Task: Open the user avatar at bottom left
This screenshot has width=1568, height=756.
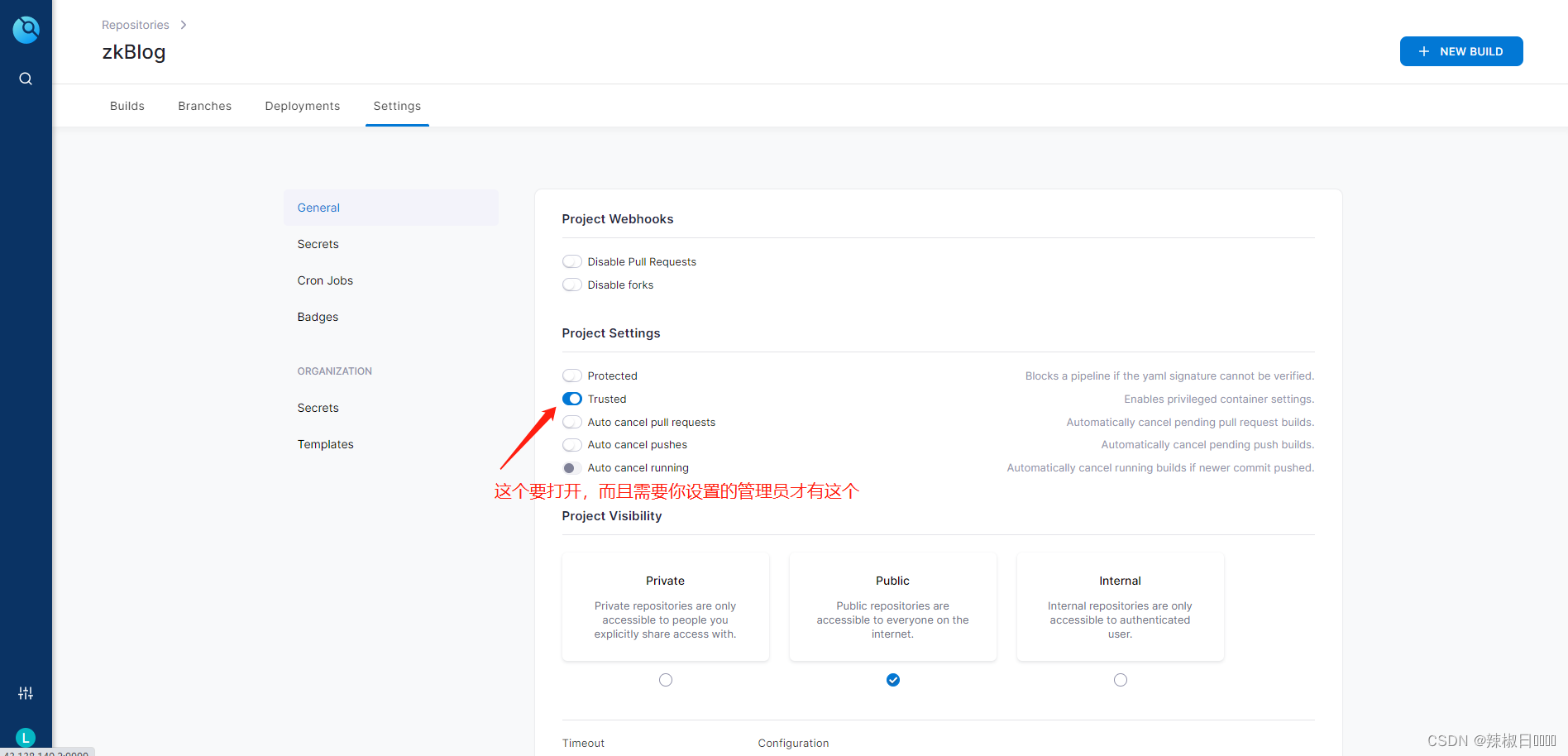Action: (25, 737)
